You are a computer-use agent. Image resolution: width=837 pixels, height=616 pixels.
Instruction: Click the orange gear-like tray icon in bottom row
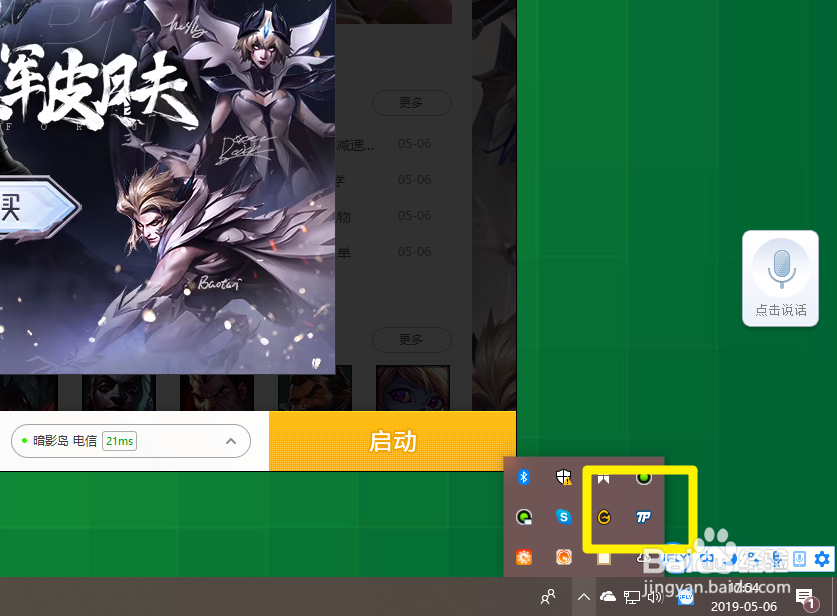[524, 557]
